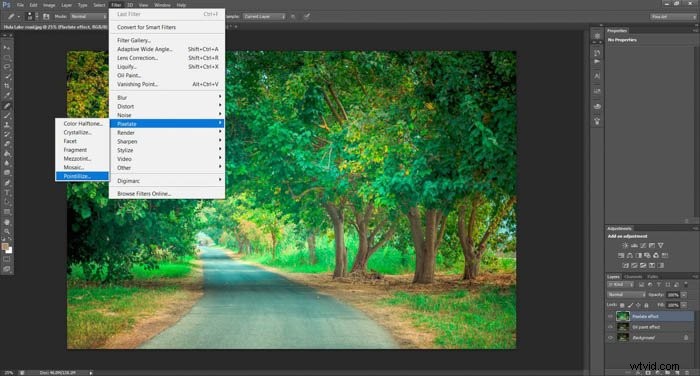This screenshot has width=700, height=376.
Task: Add an Exposure adjustment
Action: point(652,245)
